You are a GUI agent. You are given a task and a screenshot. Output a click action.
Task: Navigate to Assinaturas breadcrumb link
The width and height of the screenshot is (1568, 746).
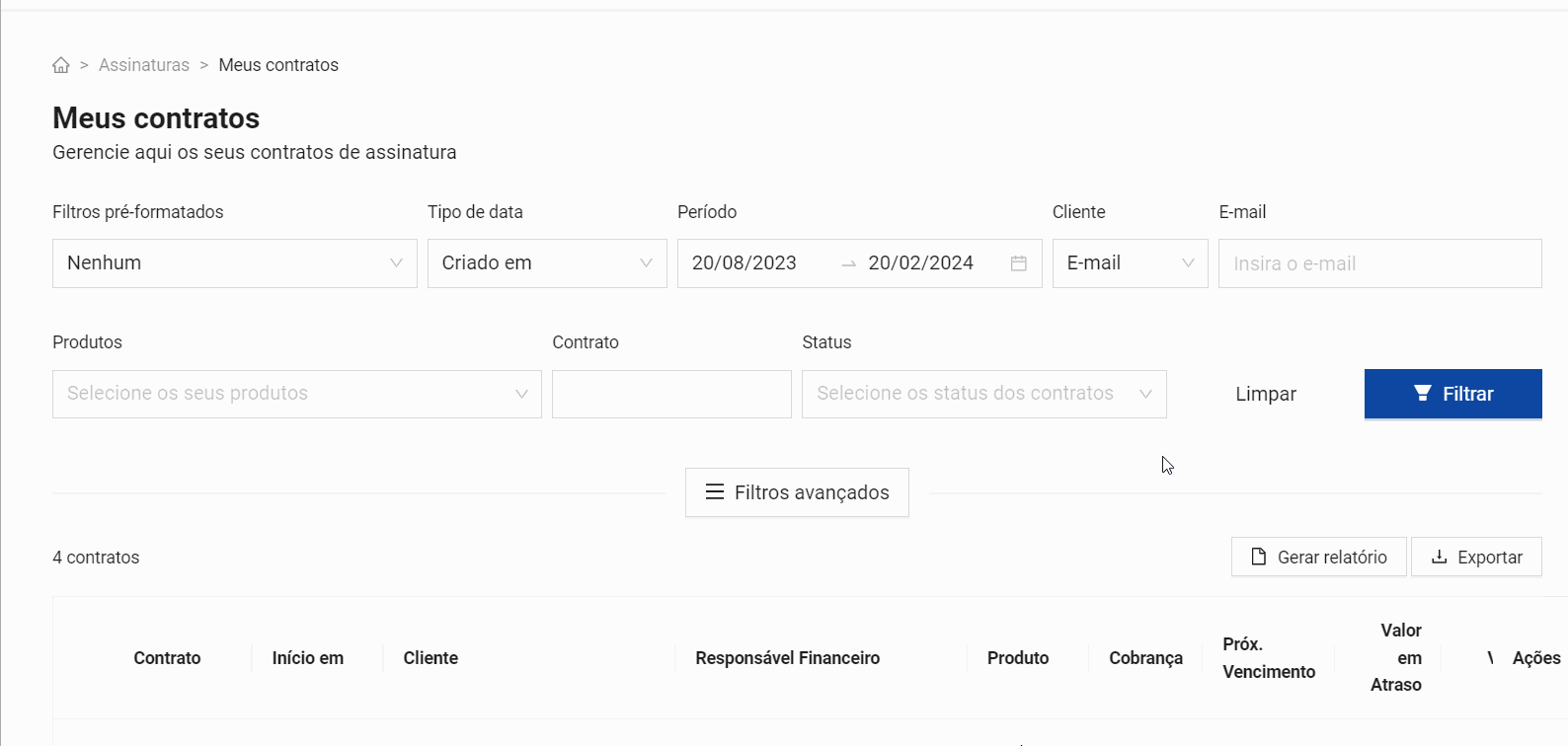click(144, 65)
